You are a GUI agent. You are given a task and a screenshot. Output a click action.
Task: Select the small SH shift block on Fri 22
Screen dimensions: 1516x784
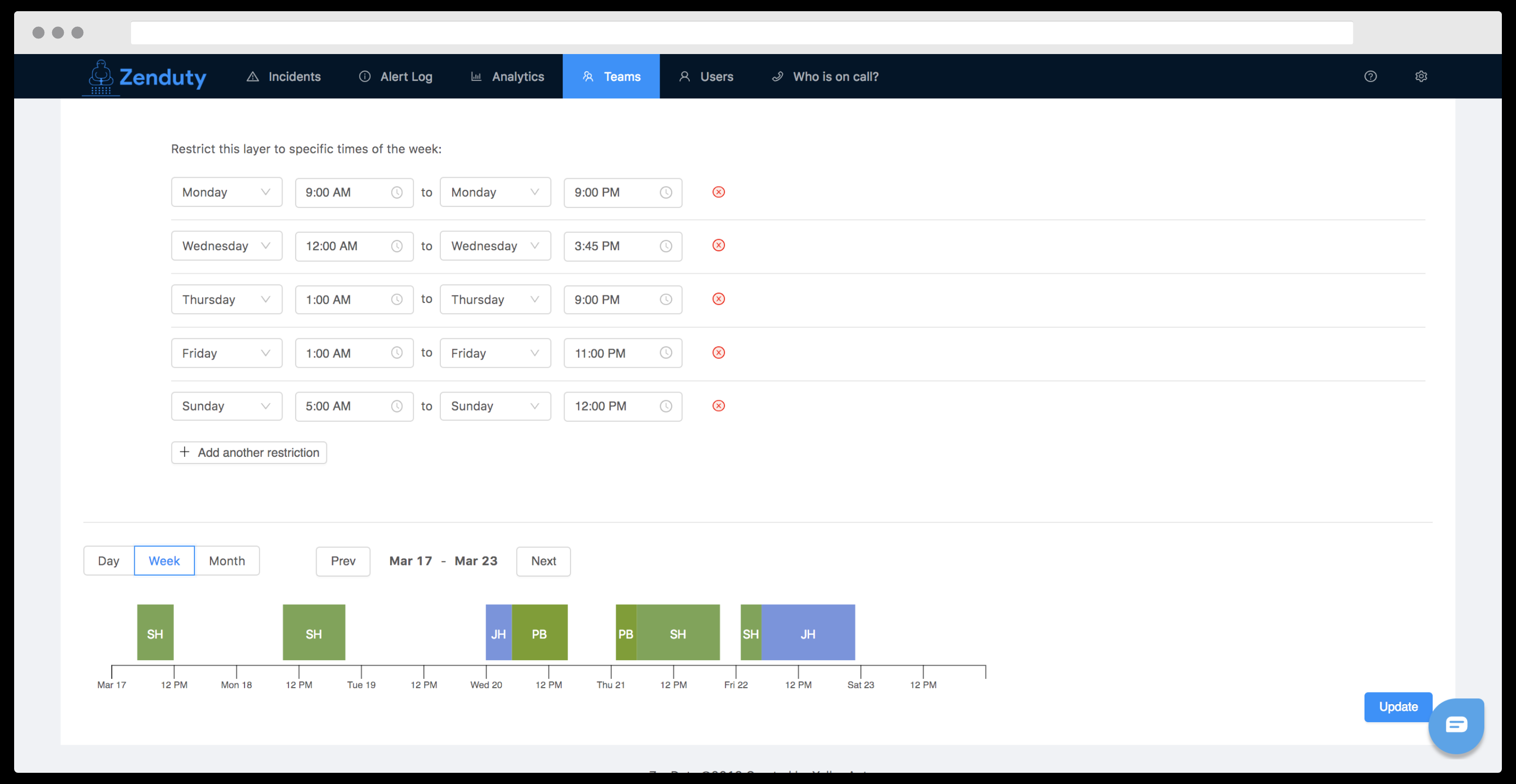click(x=750, y=633)
